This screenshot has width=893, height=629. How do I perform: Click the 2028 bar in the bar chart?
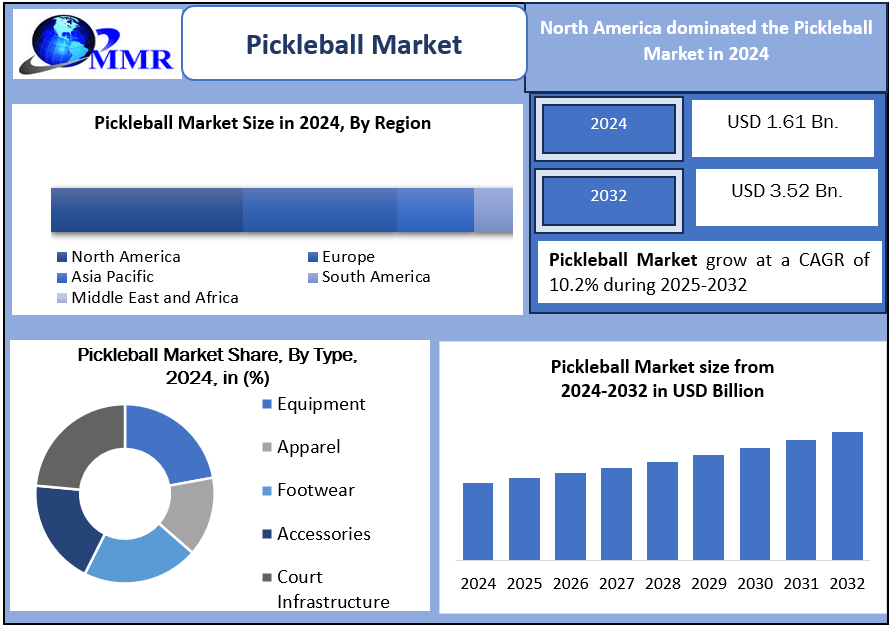coord(662,510)
